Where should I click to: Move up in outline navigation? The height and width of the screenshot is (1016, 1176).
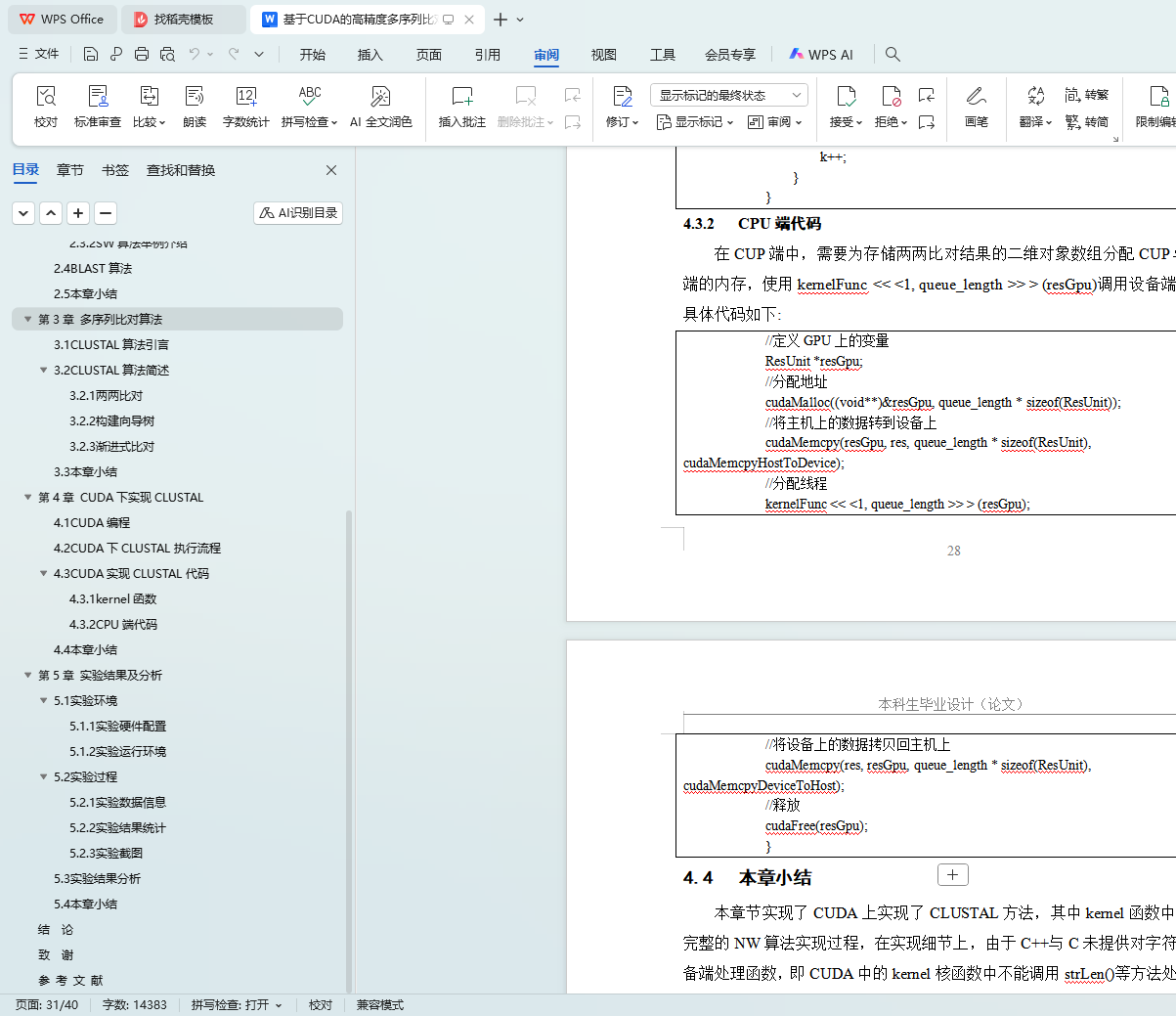point(52,213)
